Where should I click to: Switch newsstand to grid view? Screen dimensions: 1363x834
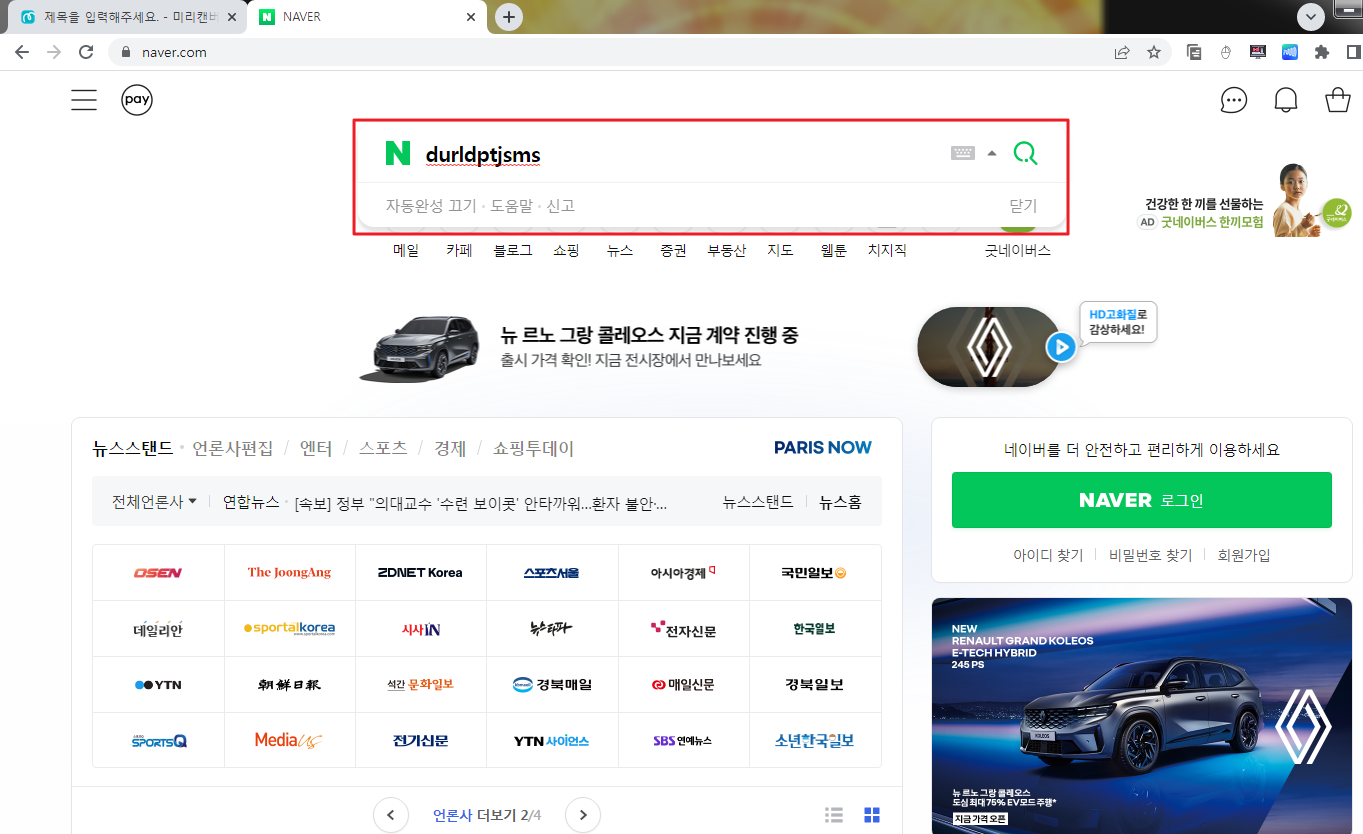click(872, 815)
